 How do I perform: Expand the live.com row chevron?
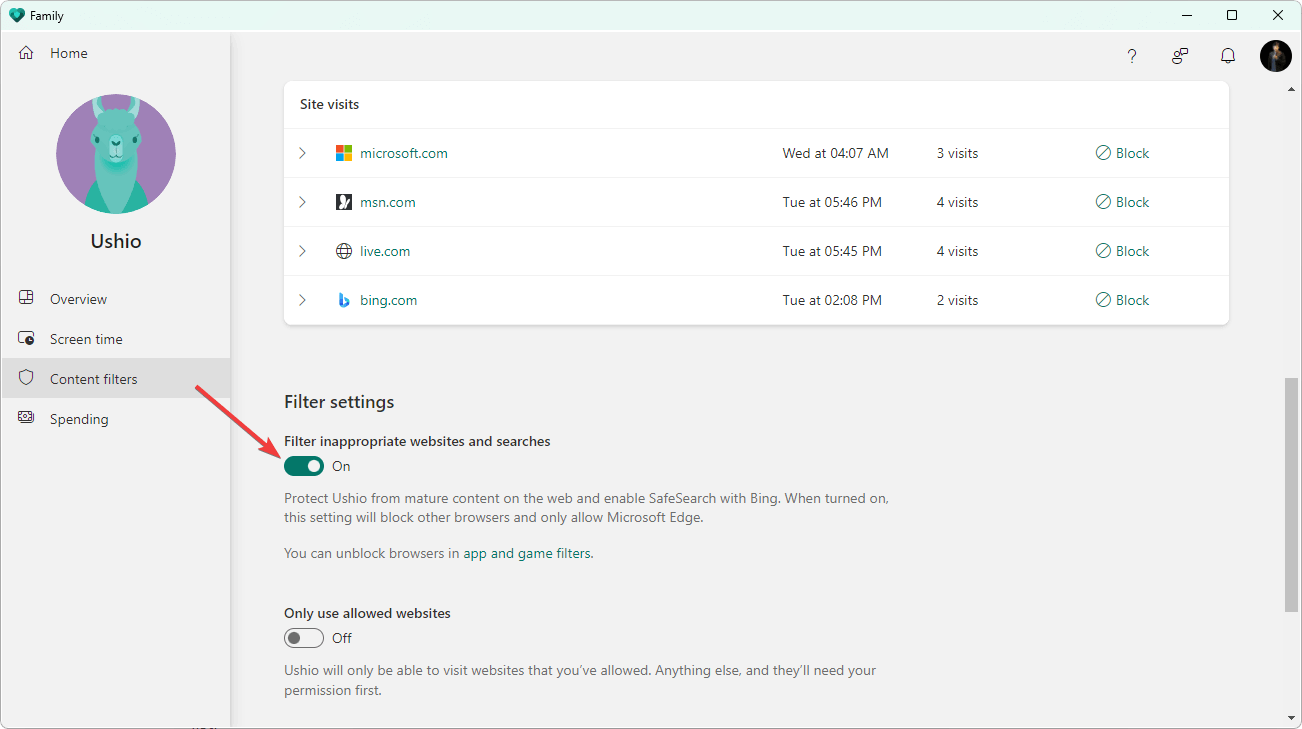(x=302, y=251)
